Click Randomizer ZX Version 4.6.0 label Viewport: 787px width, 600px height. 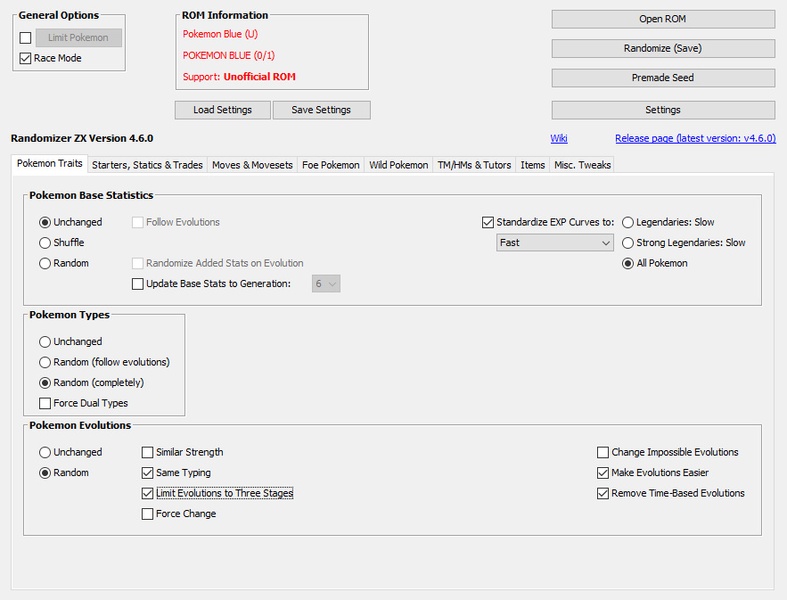pos(82,139)
